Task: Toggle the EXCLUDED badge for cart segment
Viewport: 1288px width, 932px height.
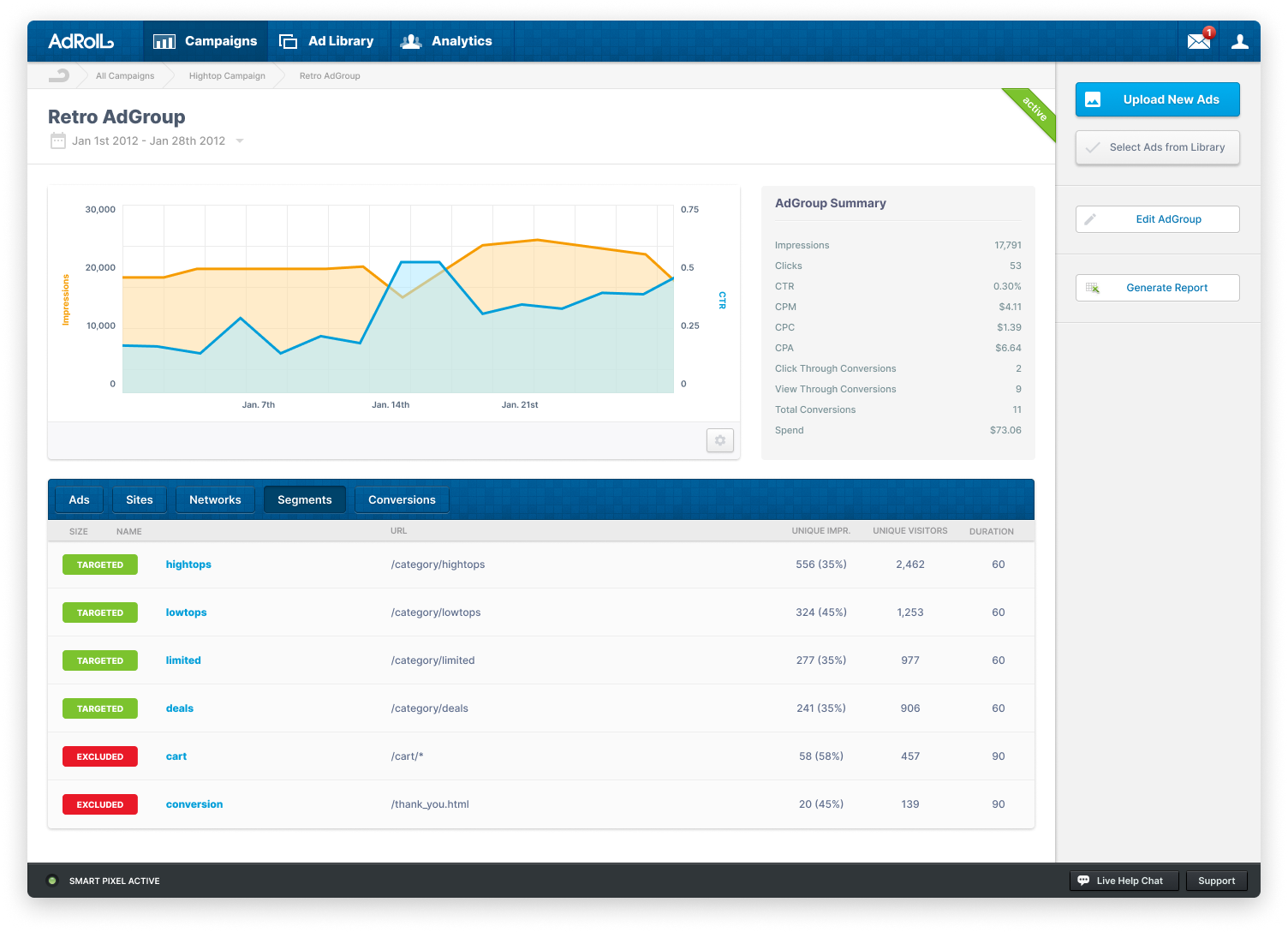Action: 100,756
